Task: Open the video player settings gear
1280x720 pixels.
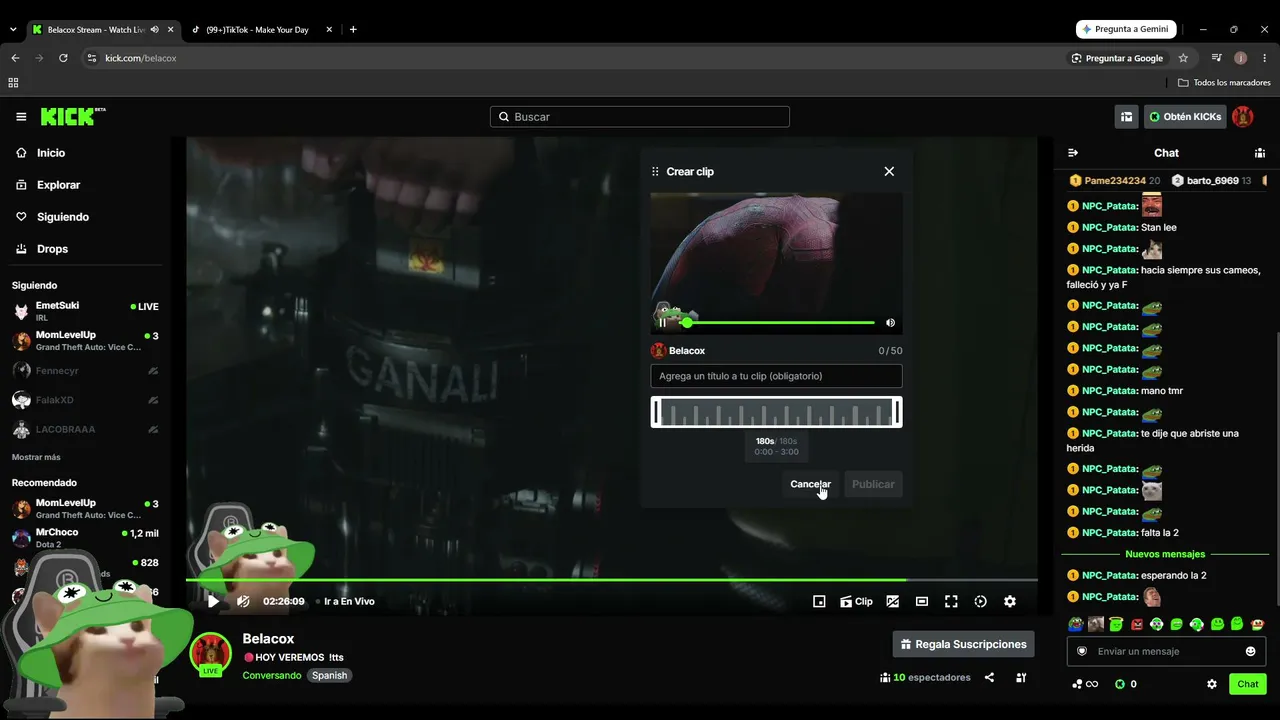Action: point(1010,601)
